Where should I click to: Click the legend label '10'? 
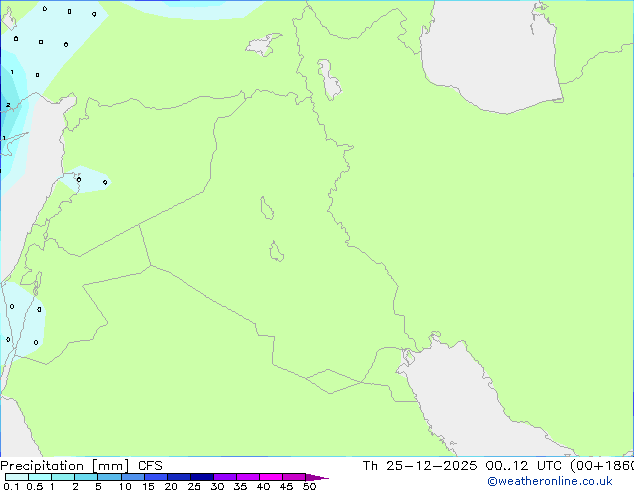click(125, 486)
